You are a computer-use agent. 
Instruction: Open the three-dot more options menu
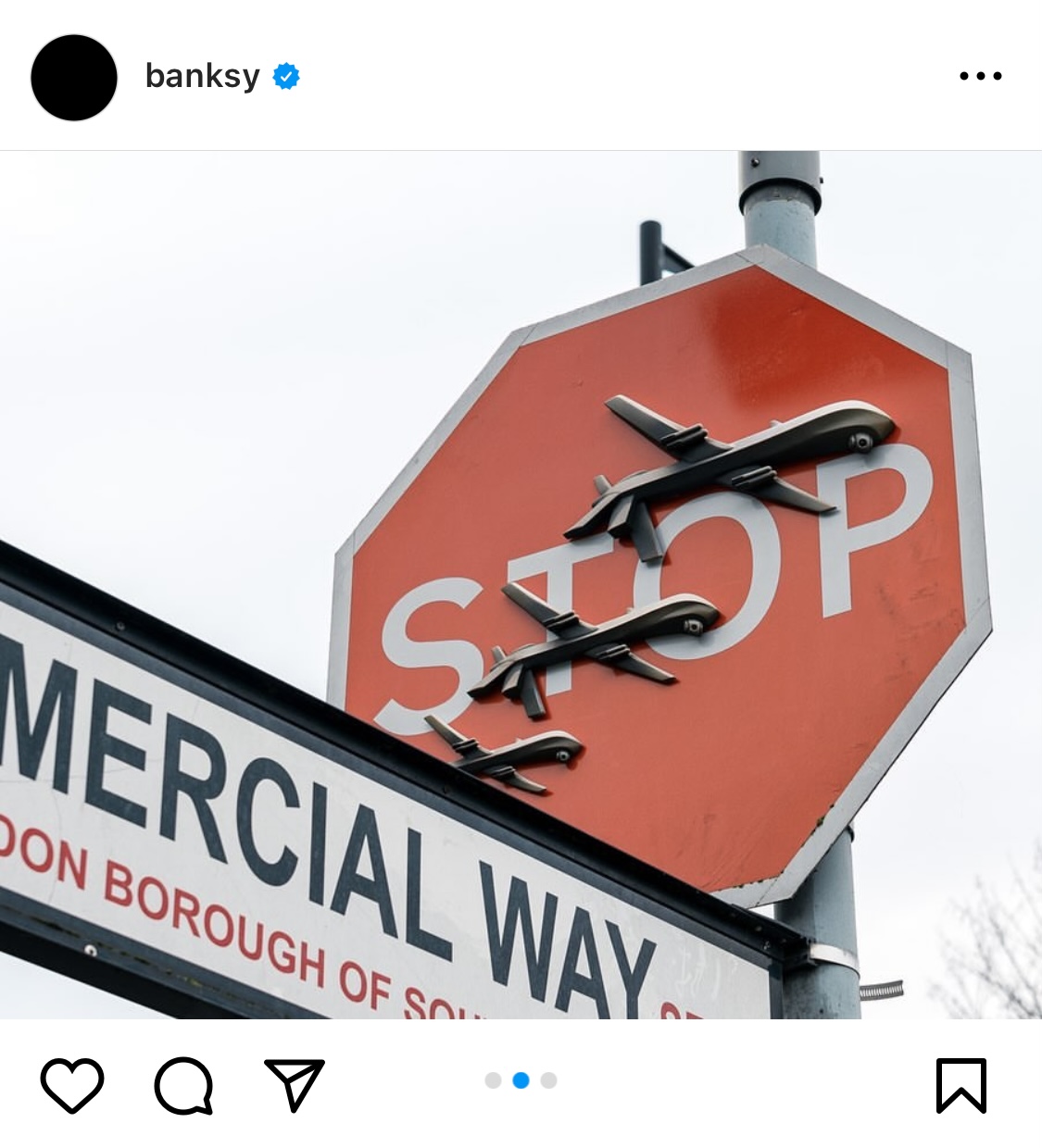click(x=981, y=76)
